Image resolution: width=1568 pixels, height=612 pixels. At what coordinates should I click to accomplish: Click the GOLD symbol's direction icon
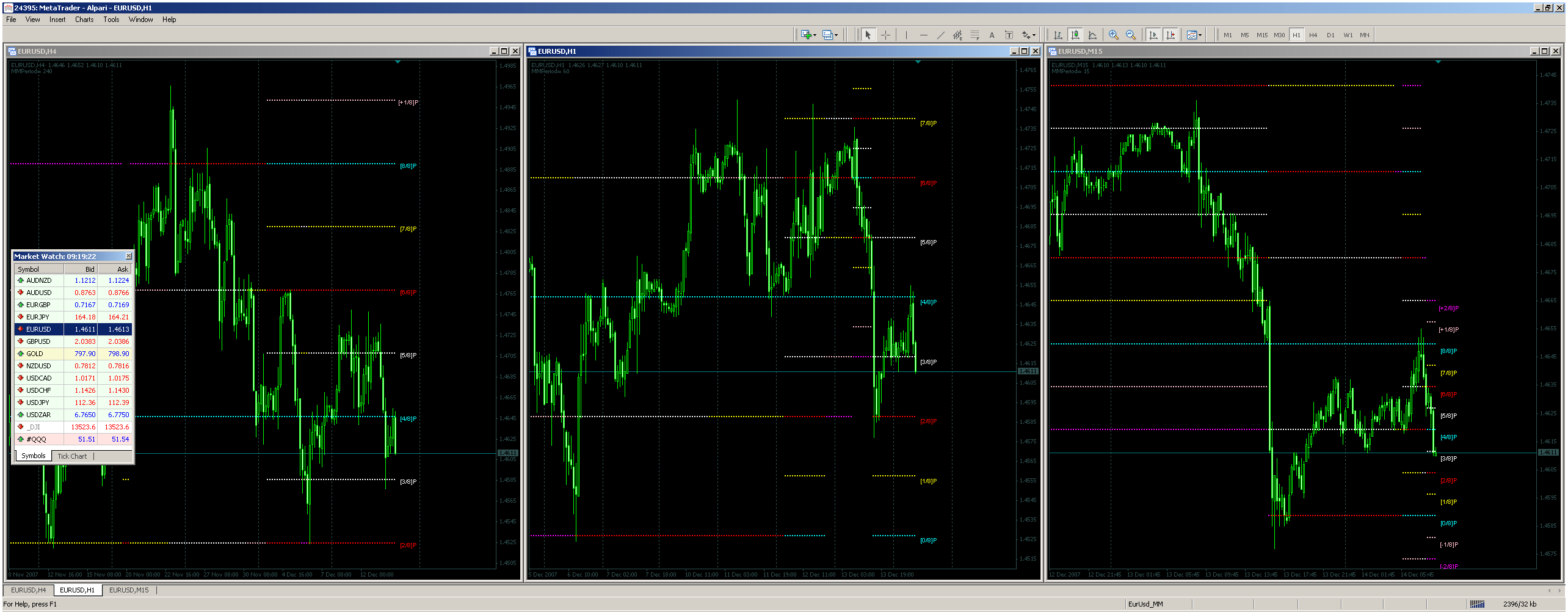pyautogui.click(x=20, y=354)
